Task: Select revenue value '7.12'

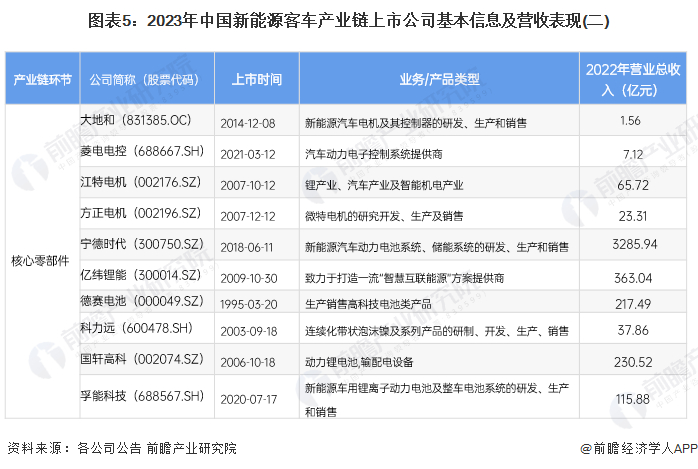Action: 633,154
